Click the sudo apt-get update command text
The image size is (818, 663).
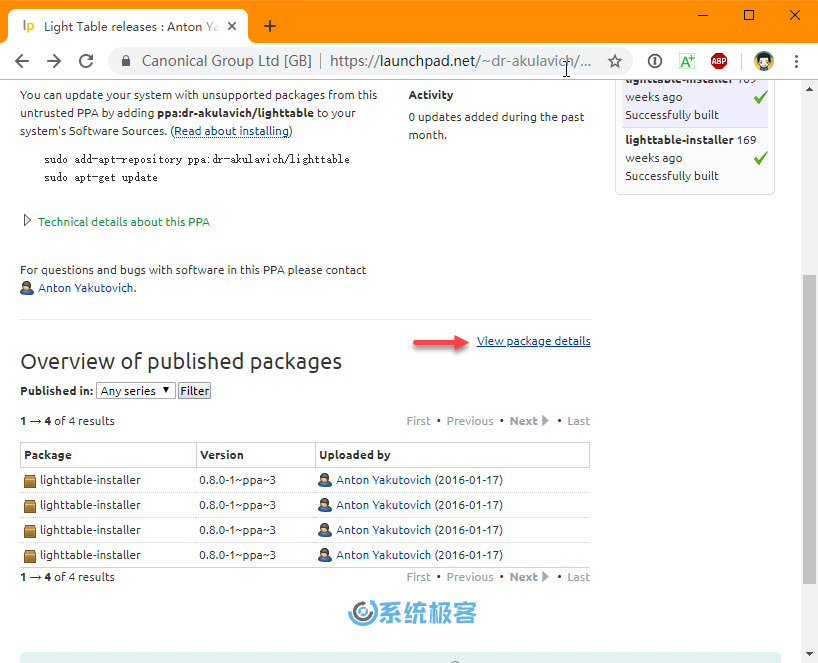(x=101, y=177)
